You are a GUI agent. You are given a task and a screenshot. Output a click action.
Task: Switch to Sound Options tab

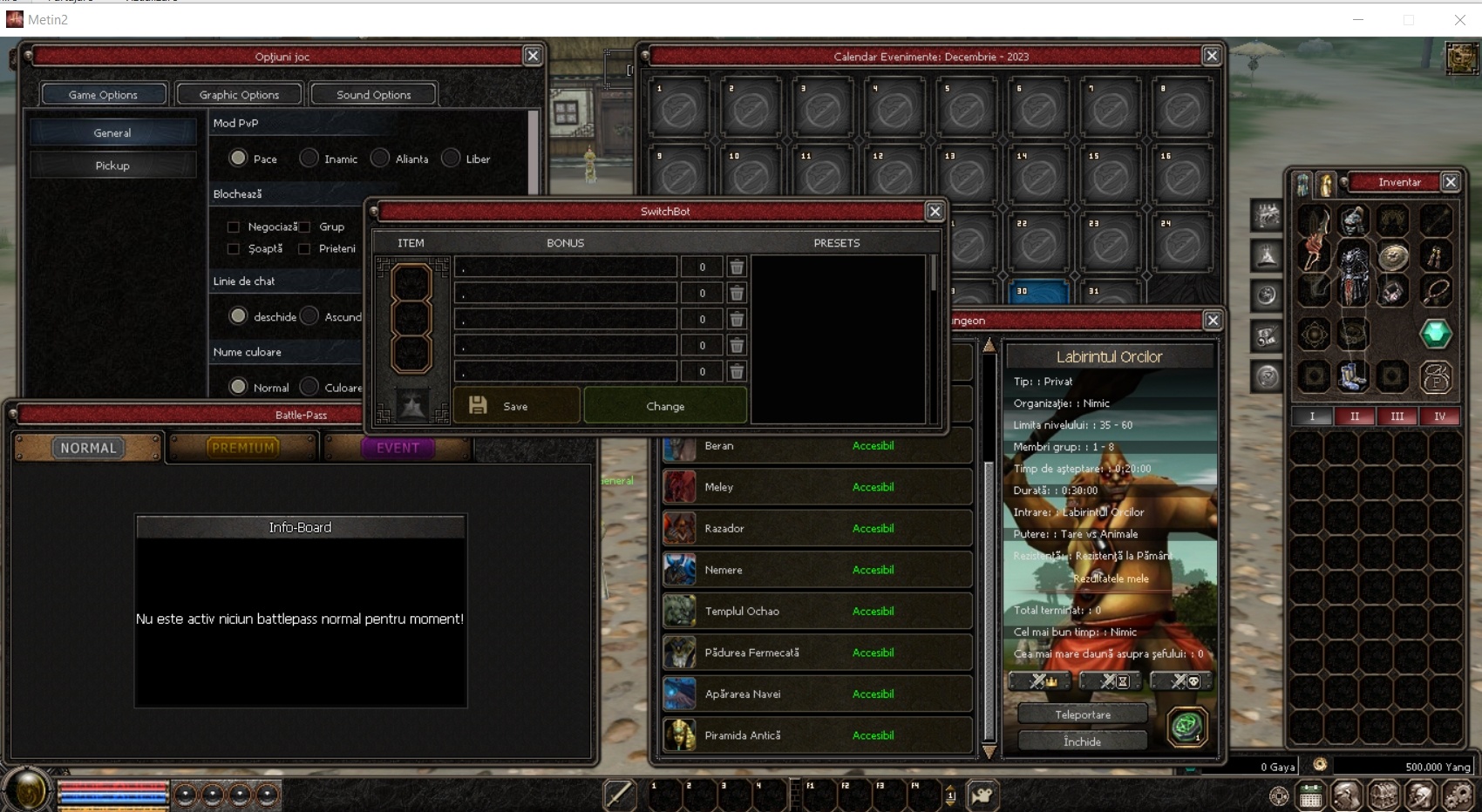click(x=374, y=94)
